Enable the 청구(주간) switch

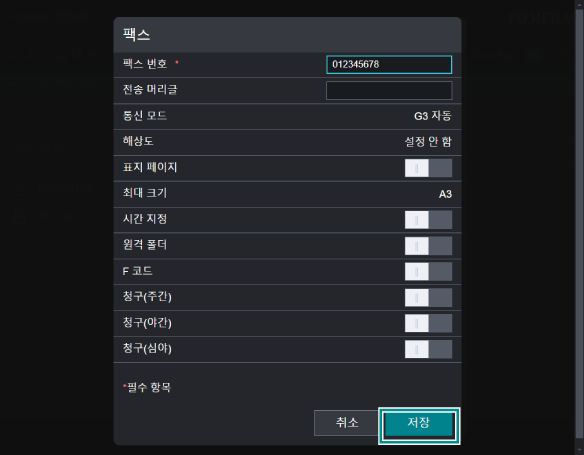pyautogui.click(x=428, y=298)
